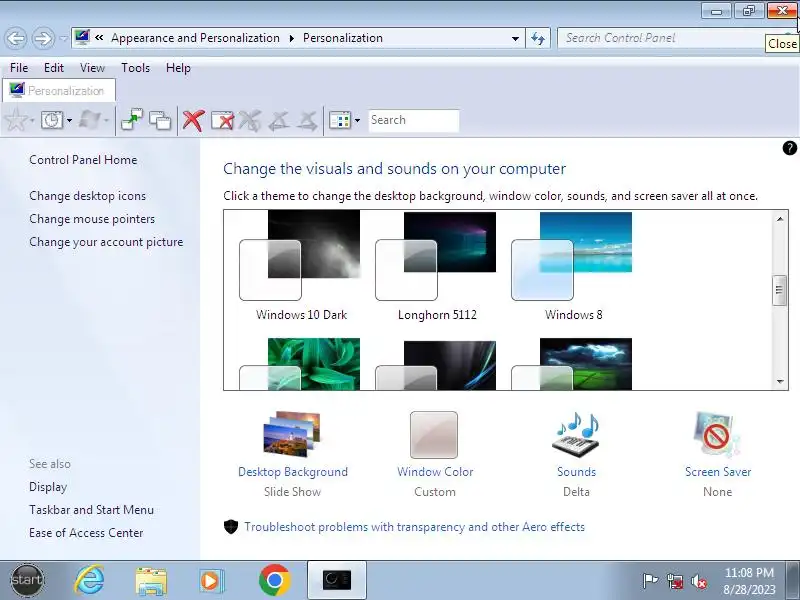Screen dimensions: 800x600
Task: Click the Screen Saver monitor icon
Action: pos(717,434)
